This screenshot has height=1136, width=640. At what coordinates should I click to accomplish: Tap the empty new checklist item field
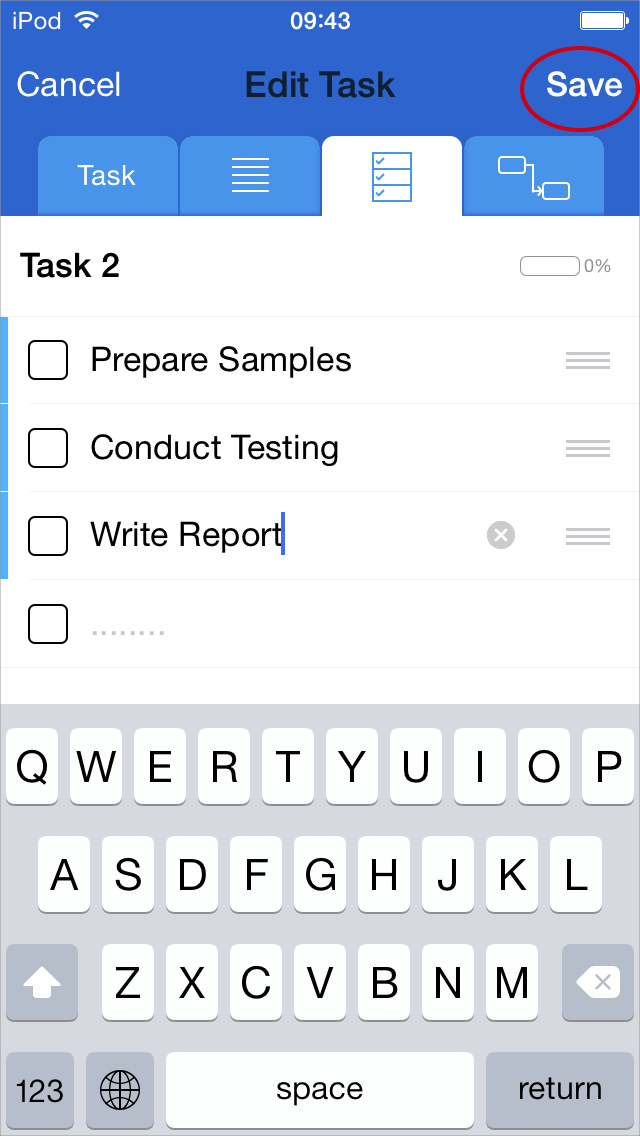point(300,626)
